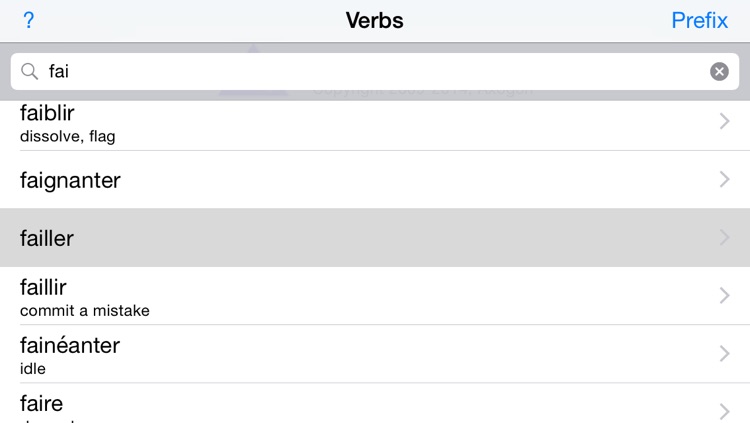This screenshot has height=423, width=750.
Task: Tap the chevron beside faire
Action: click(x=724, y=412)
